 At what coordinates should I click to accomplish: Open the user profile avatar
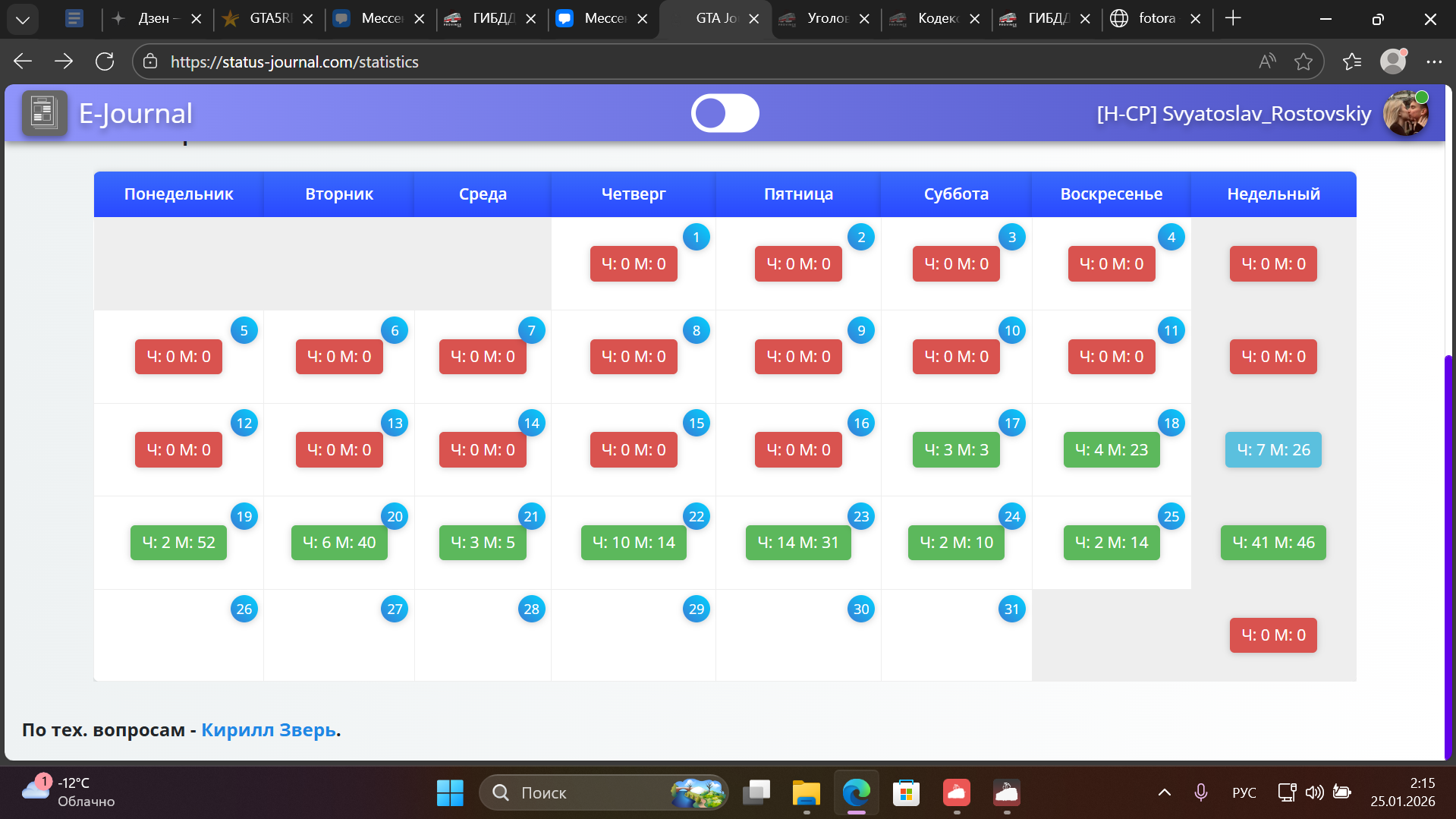tap(1405, 114)
